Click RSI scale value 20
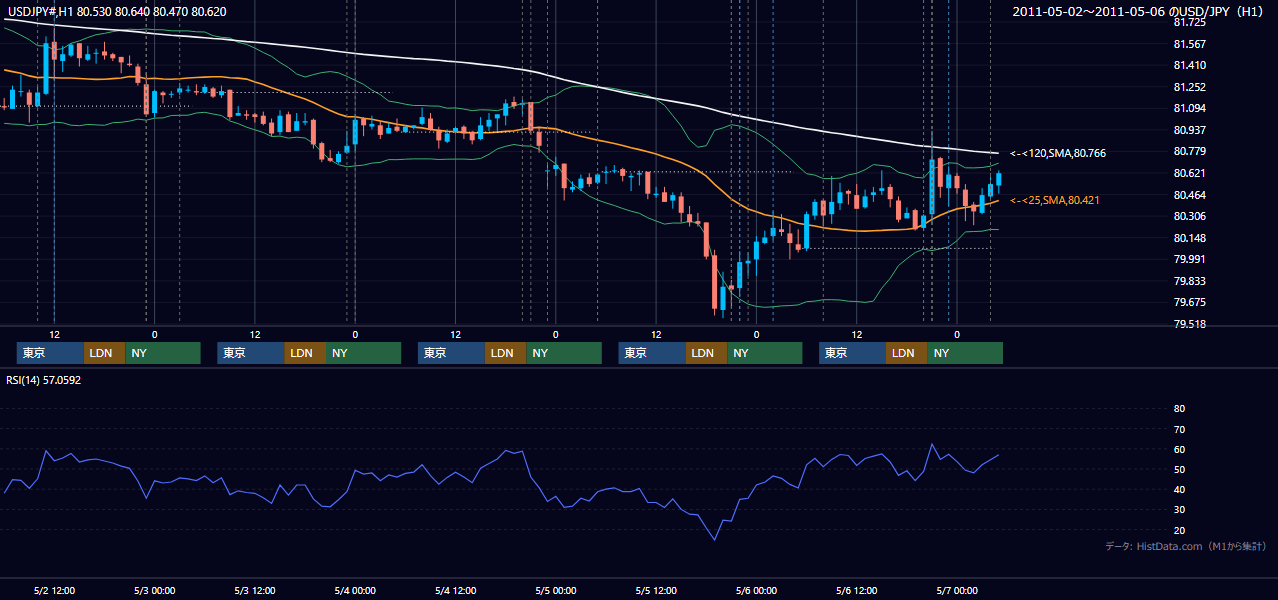Image resolution: width=1278 pixels, height=600 pixels. pyautogui.click(x=1179, y=530)
